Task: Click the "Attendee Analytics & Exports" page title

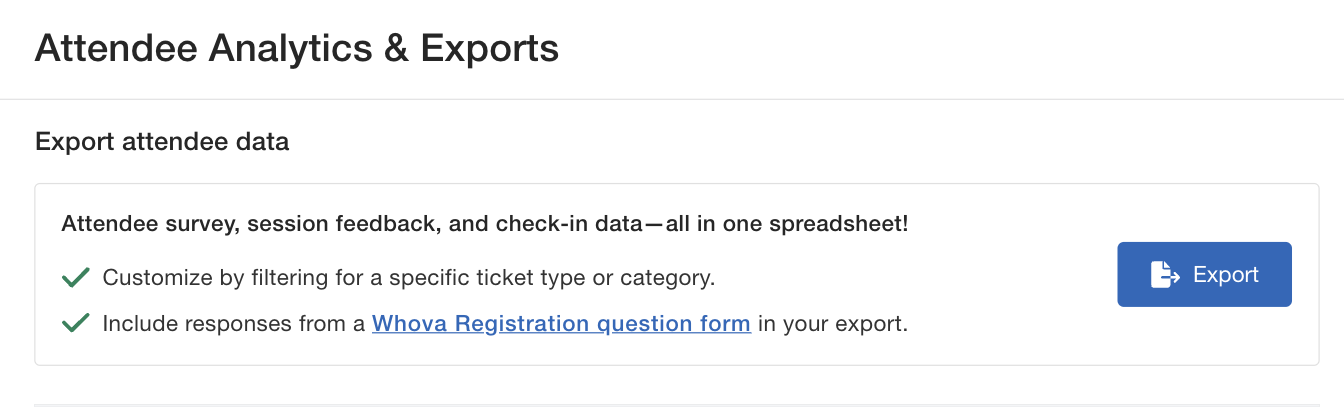Action: pyautogui.click(x=296, y=48)
